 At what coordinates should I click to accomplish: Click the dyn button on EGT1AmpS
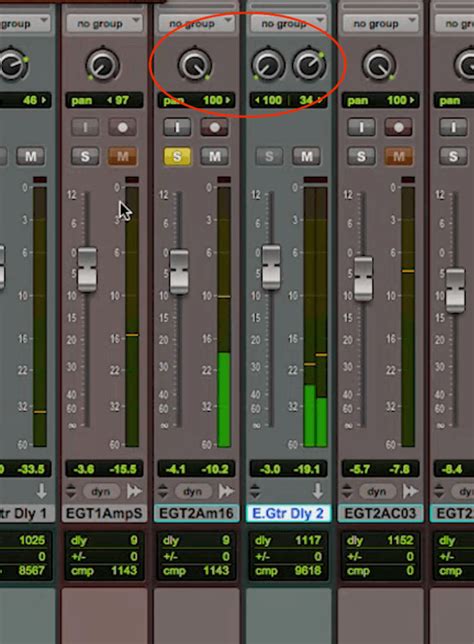(101, 491)
